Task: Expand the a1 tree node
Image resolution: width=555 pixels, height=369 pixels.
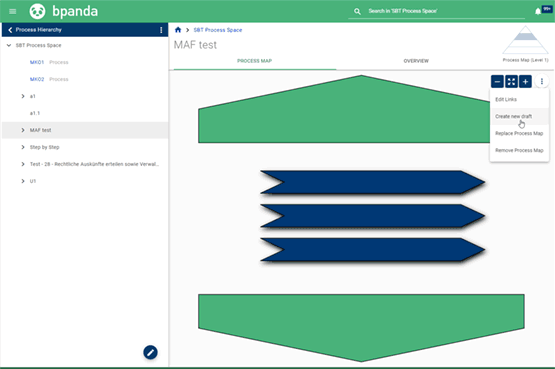Action: pyautogui.click(x=23, y=96)
